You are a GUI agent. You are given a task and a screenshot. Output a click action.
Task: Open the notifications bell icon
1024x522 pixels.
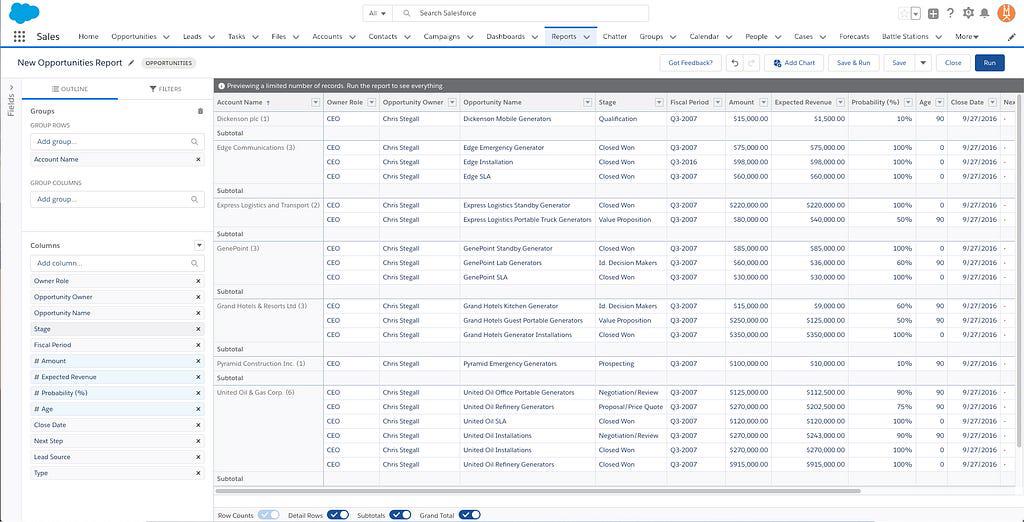click(984, 13)
